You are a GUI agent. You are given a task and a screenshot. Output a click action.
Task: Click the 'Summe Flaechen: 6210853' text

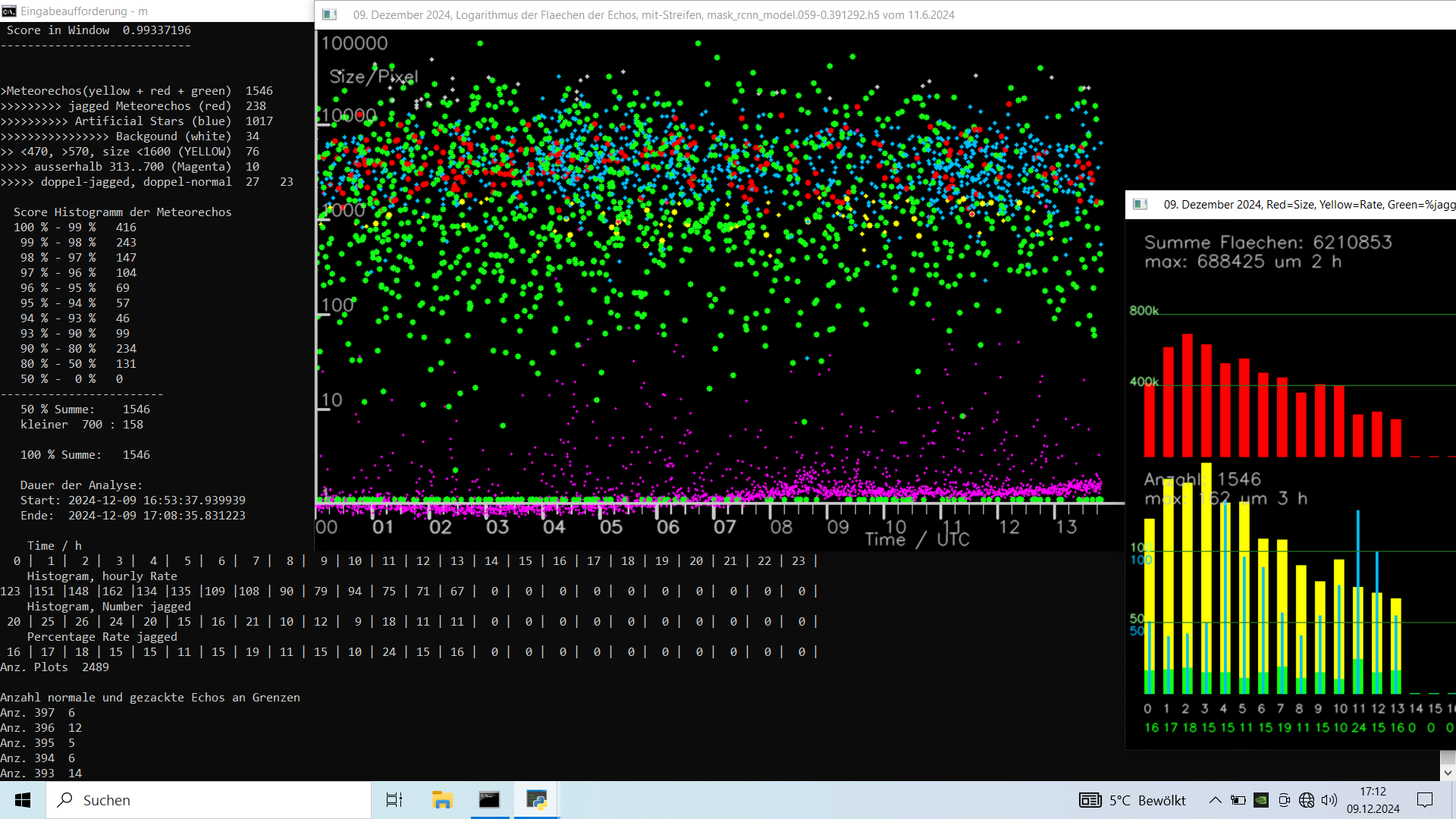click(1268, 243)
